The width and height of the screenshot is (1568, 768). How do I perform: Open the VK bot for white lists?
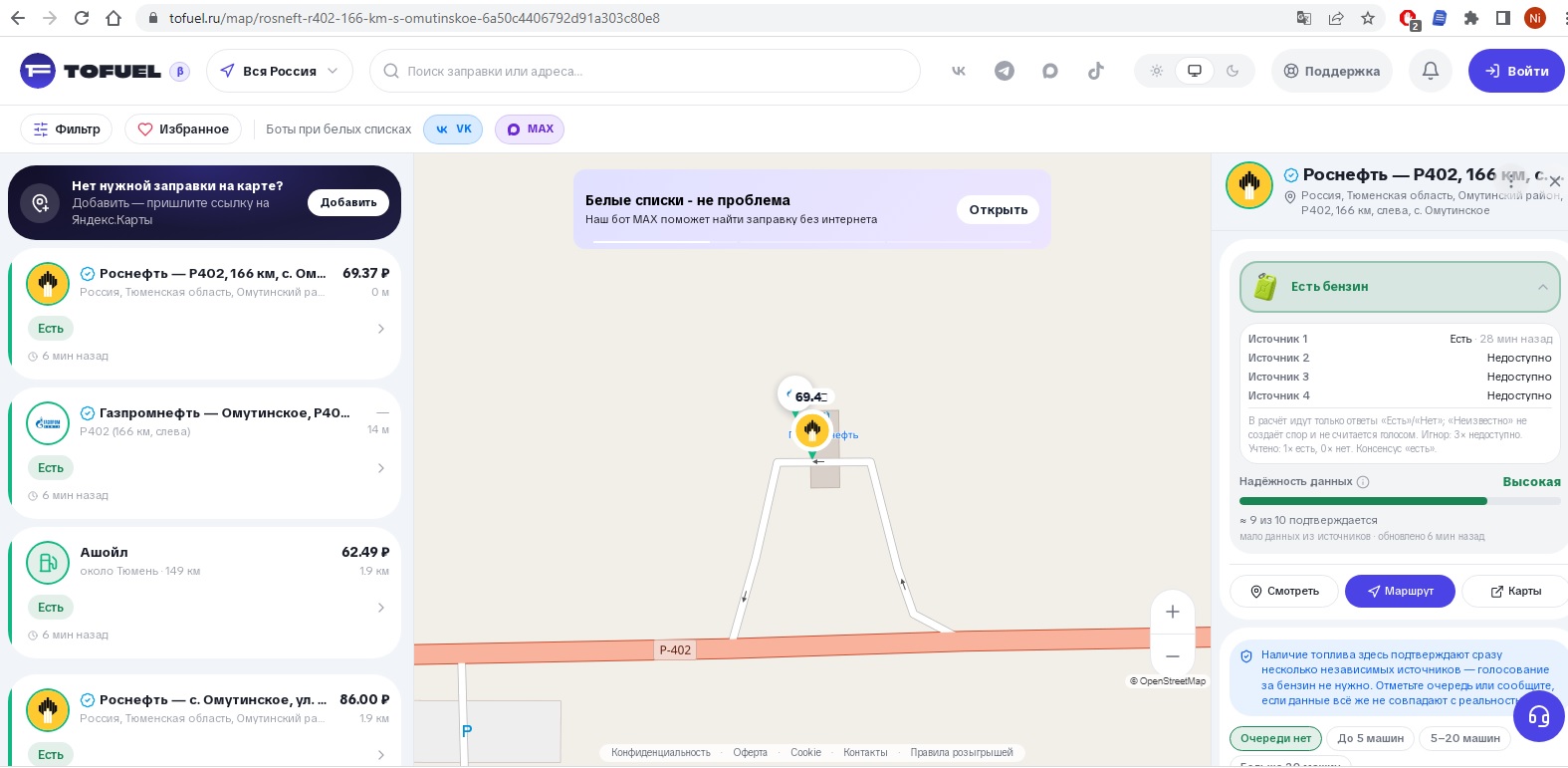coord(453,129)
